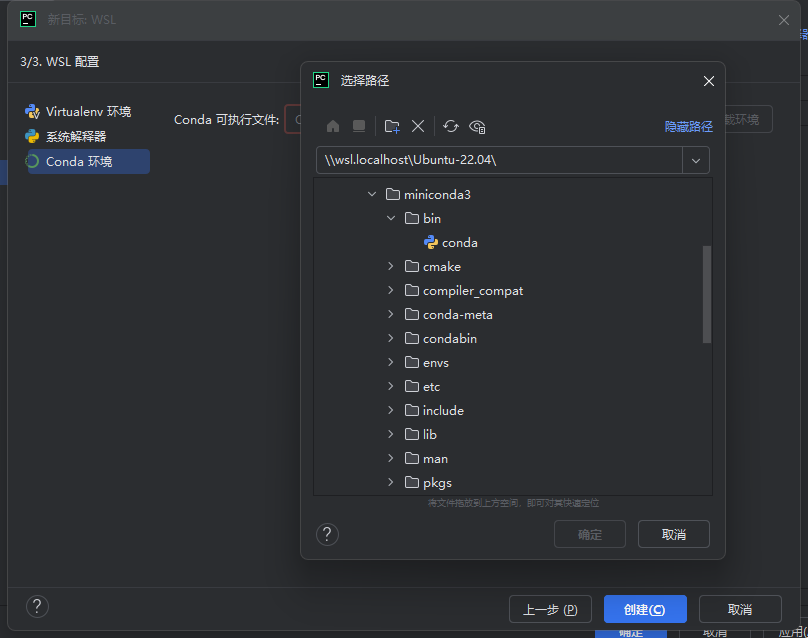The width and height of the screenshot is (808, 638).
Task: Select the miniconda3 folder row
Action: [x=513, y=194]
